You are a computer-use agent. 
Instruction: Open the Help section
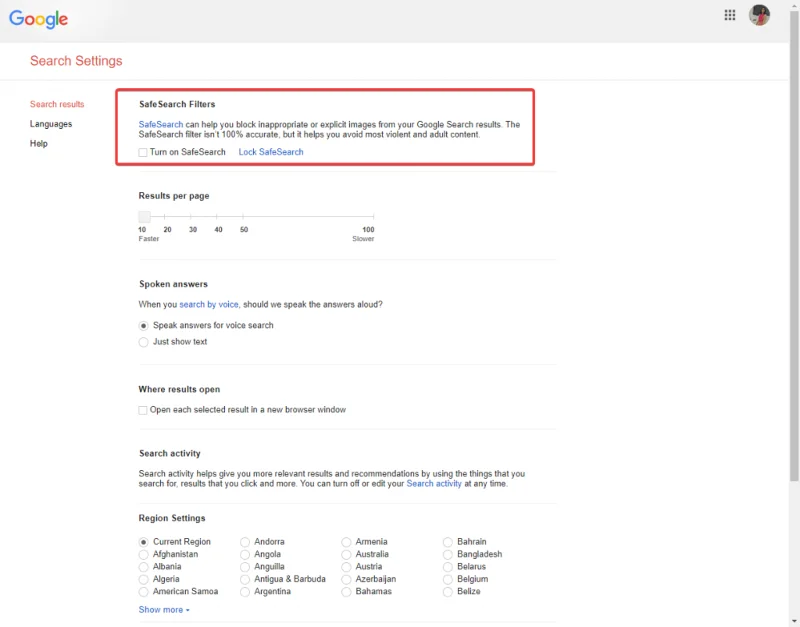coord(39,143)
